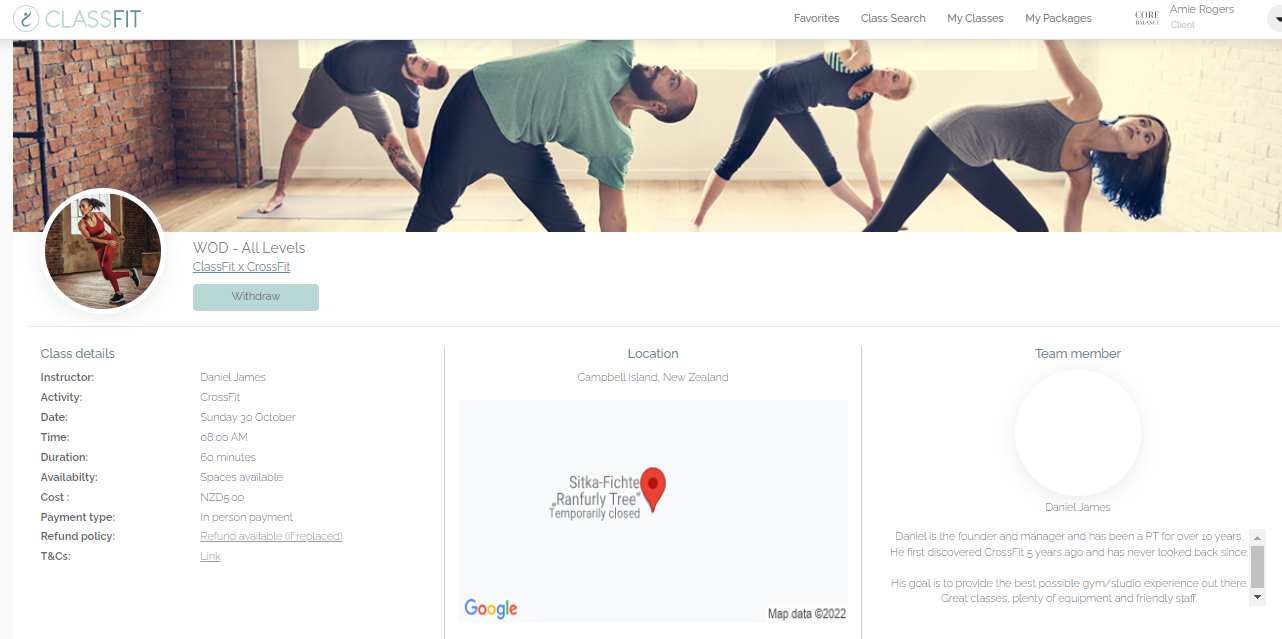Open the ClassFit x CrossFit link

pyautogui.click(x=242, y=267)
